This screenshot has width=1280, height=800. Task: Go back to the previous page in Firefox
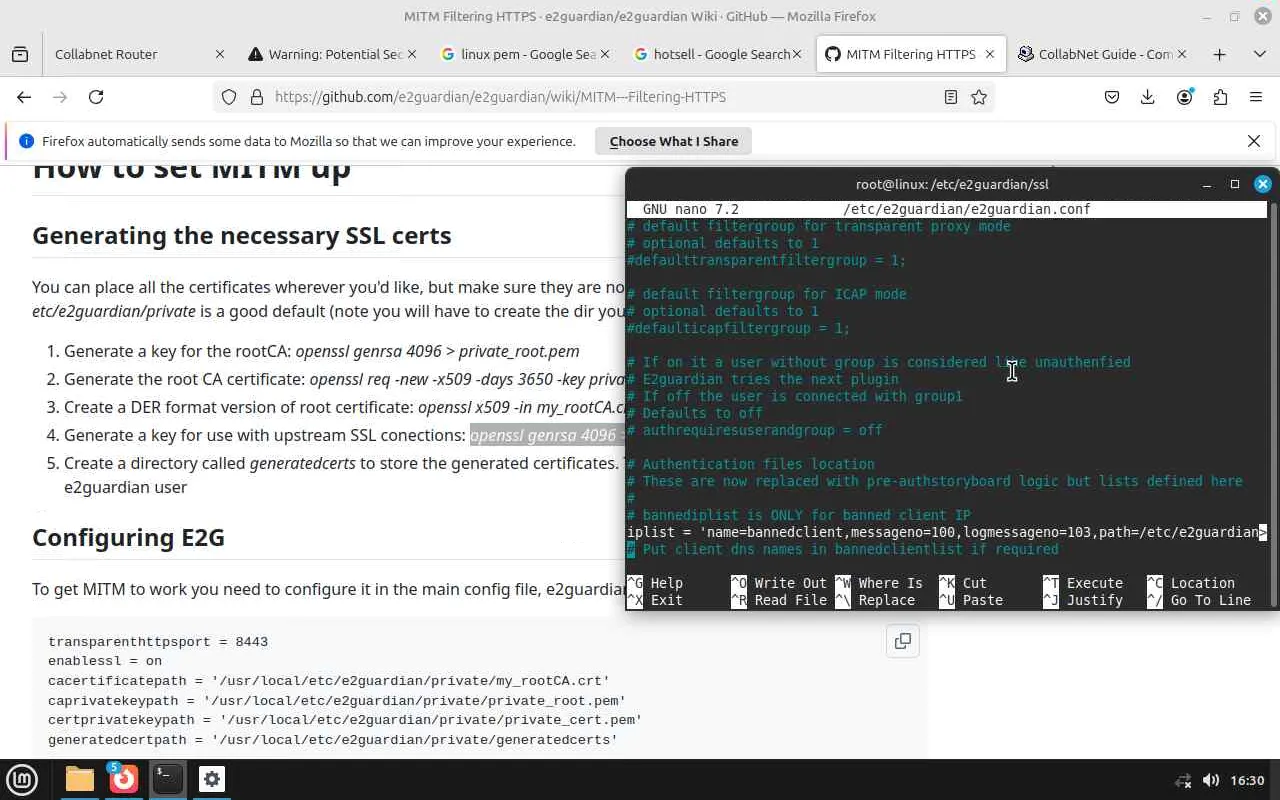(24, 97)
